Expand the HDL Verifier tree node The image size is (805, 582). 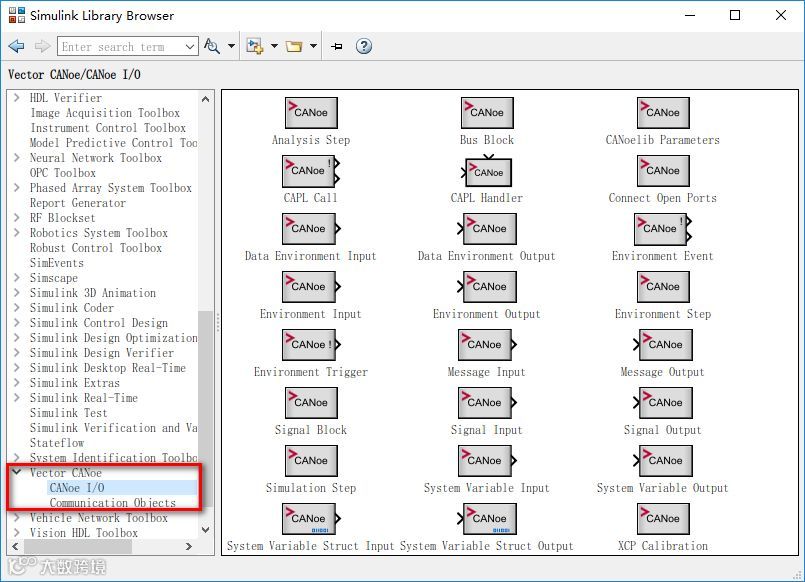click(17, 97)
